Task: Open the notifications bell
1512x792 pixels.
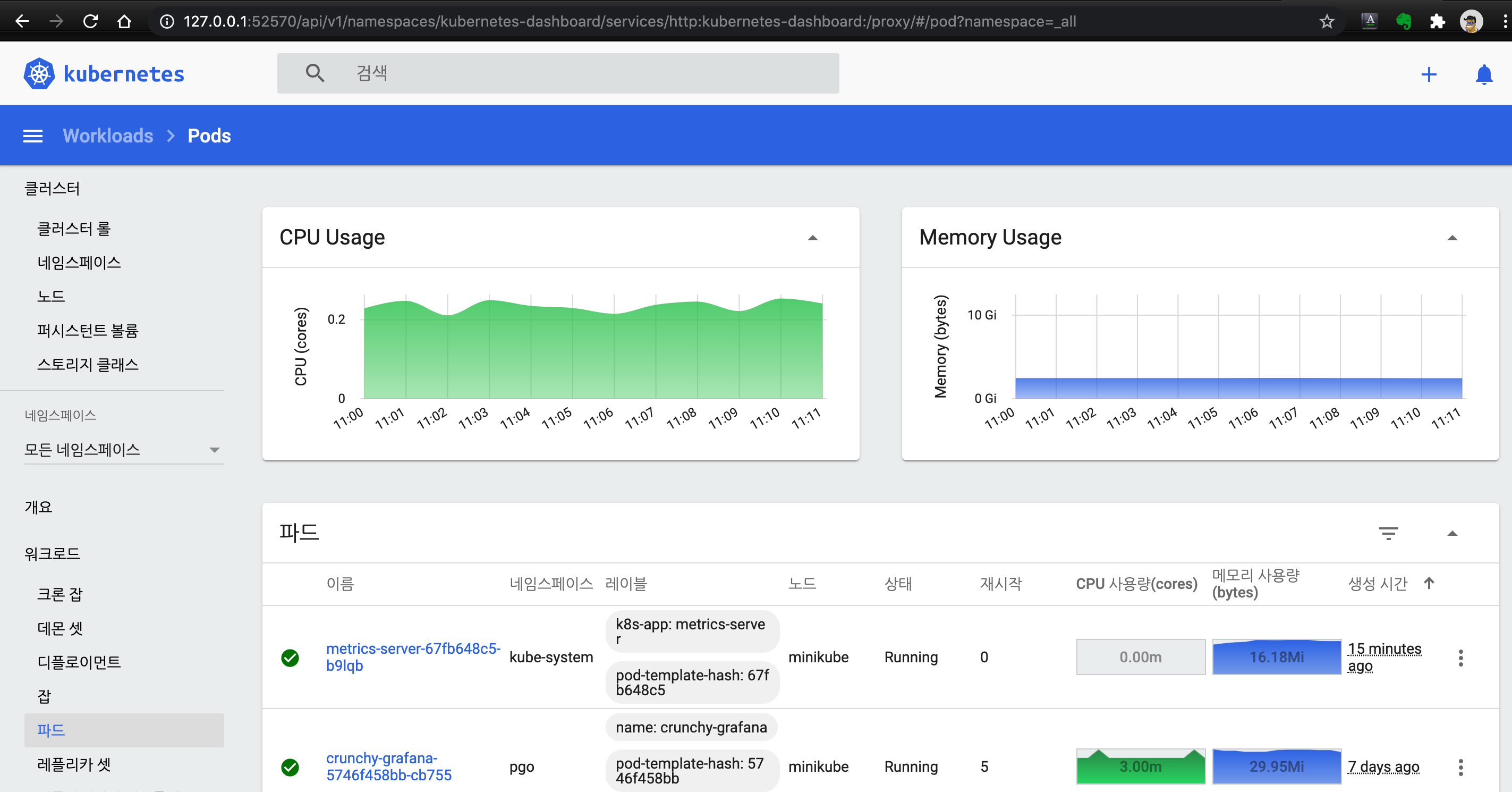Action: pos(1483,74)
